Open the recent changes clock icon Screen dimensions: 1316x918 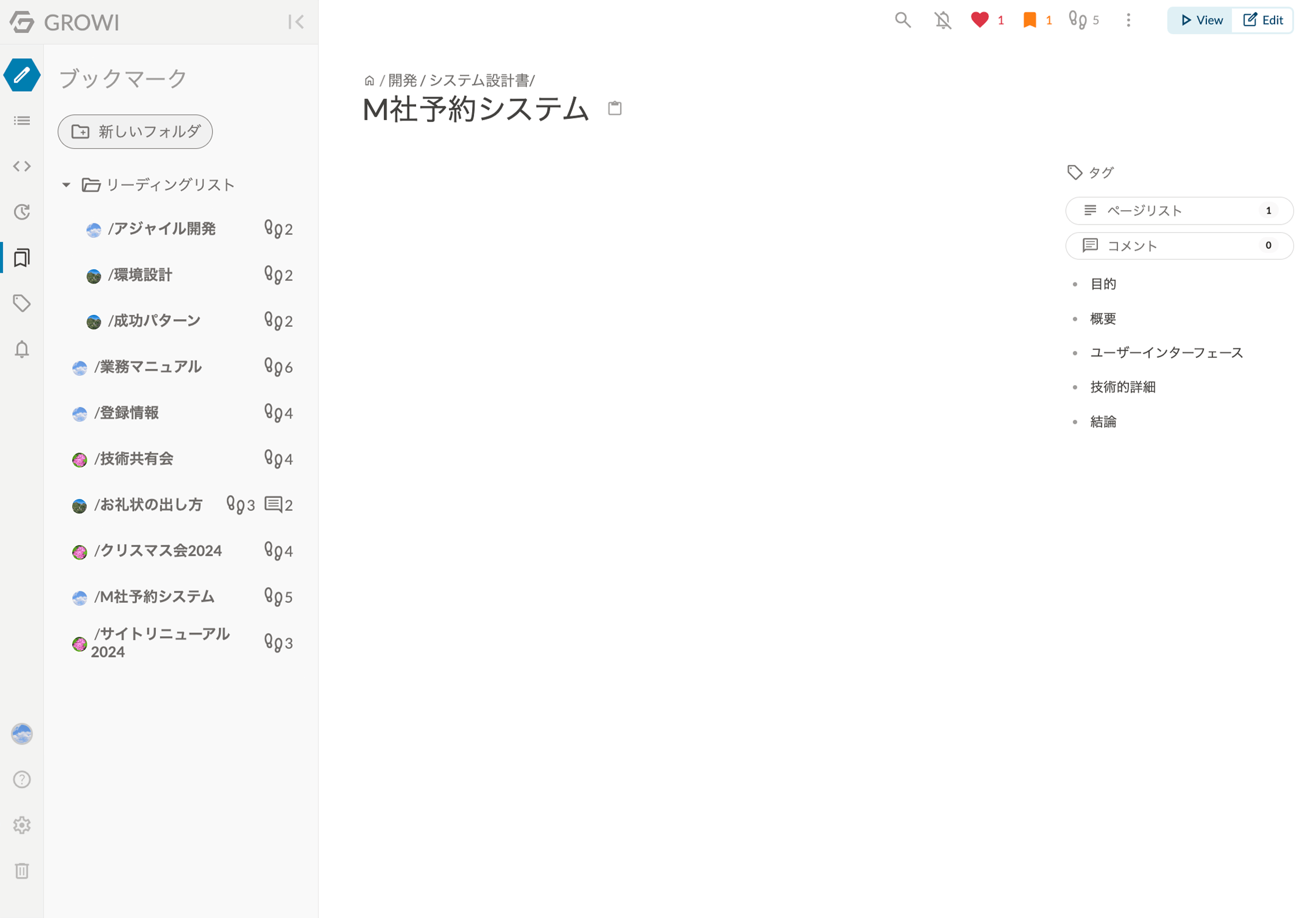click(x=22, y=212)
